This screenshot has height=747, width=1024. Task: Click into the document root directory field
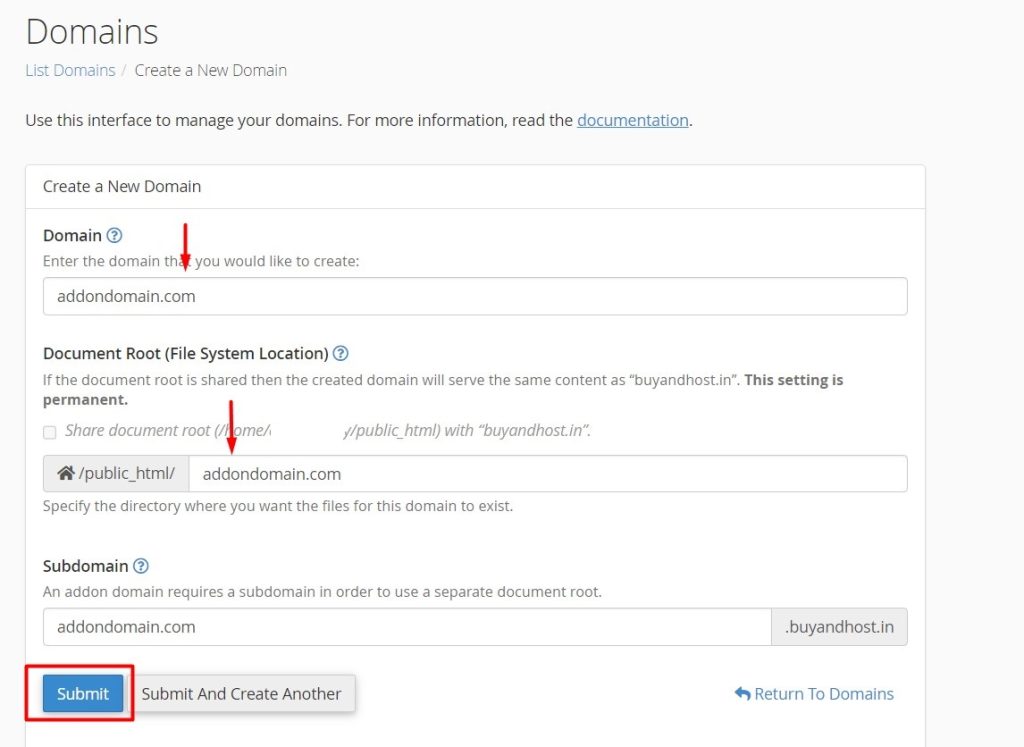(547, 474)
